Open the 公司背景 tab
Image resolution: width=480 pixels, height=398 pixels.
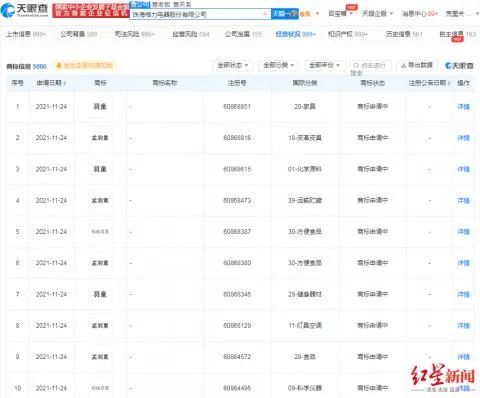78,34
